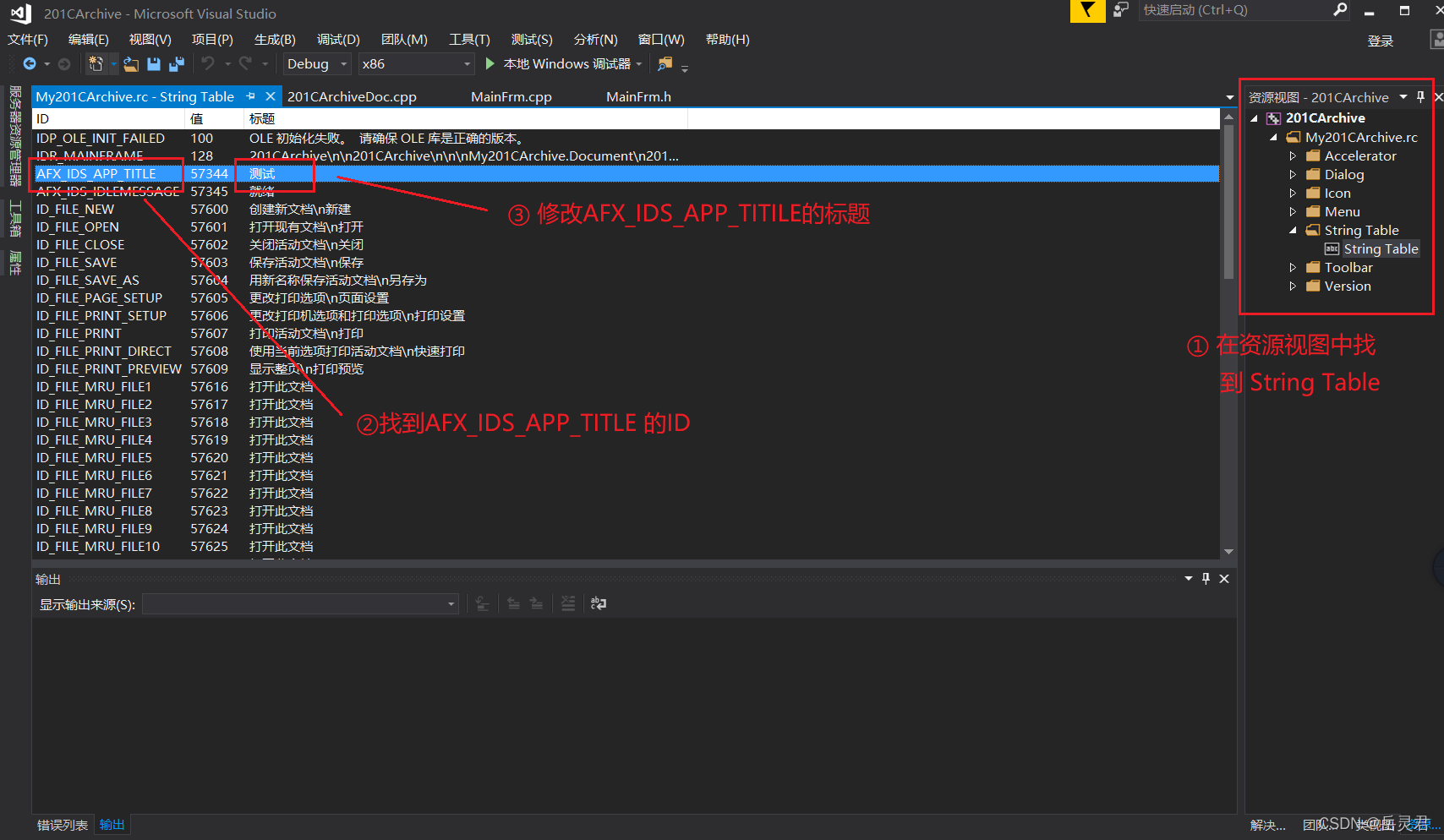Viewport: 1444px width, 840px height.
Task: Click the string table scroll down arrow
Action: click(x=1228, y=552)
